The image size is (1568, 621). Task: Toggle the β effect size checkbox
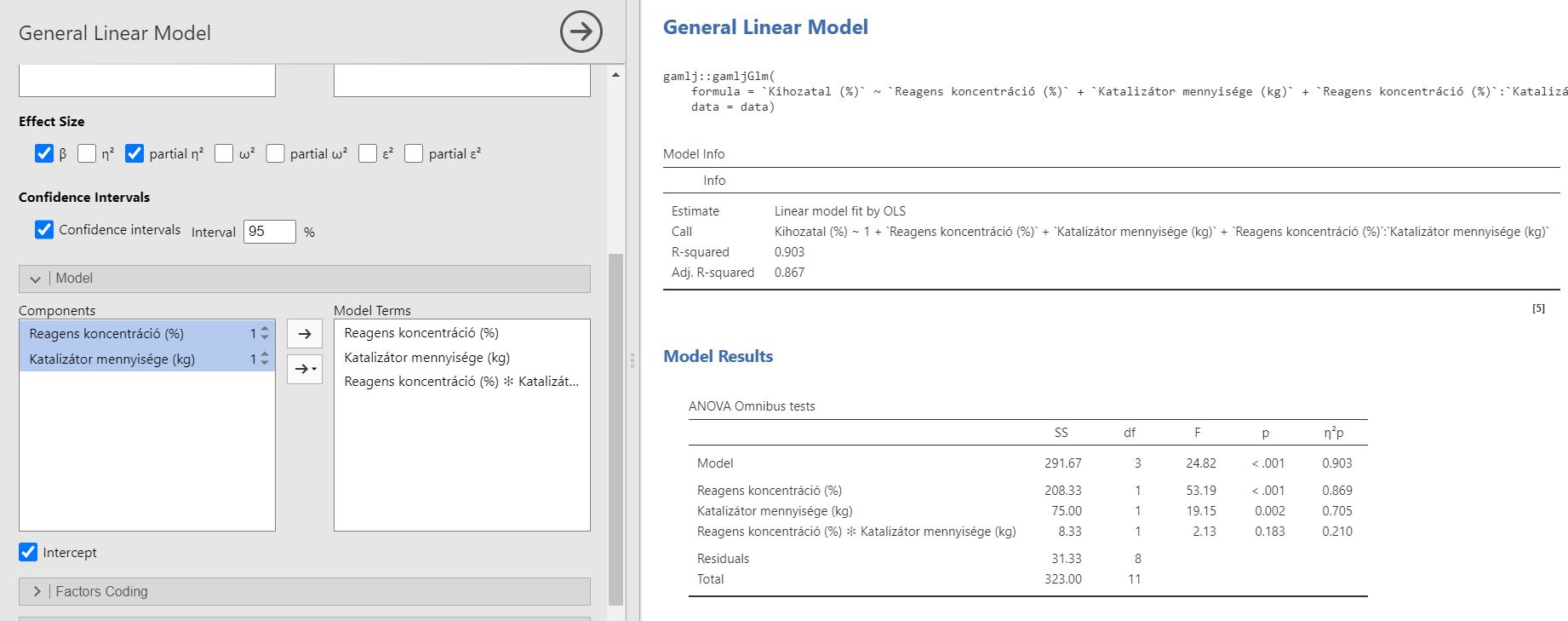click(44, 153)
